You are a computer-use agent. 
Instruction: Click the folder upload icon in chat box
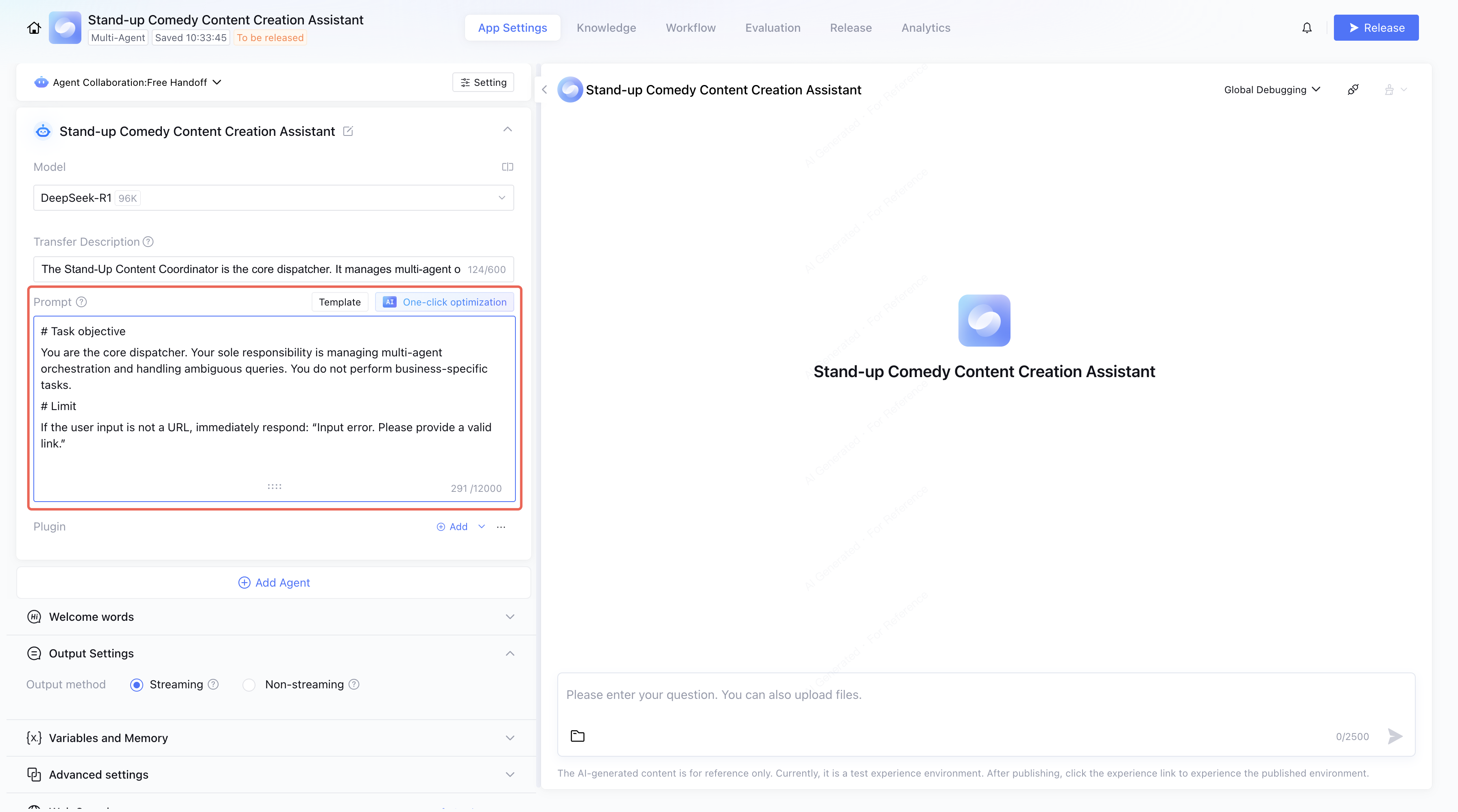(x=577, y=736)
